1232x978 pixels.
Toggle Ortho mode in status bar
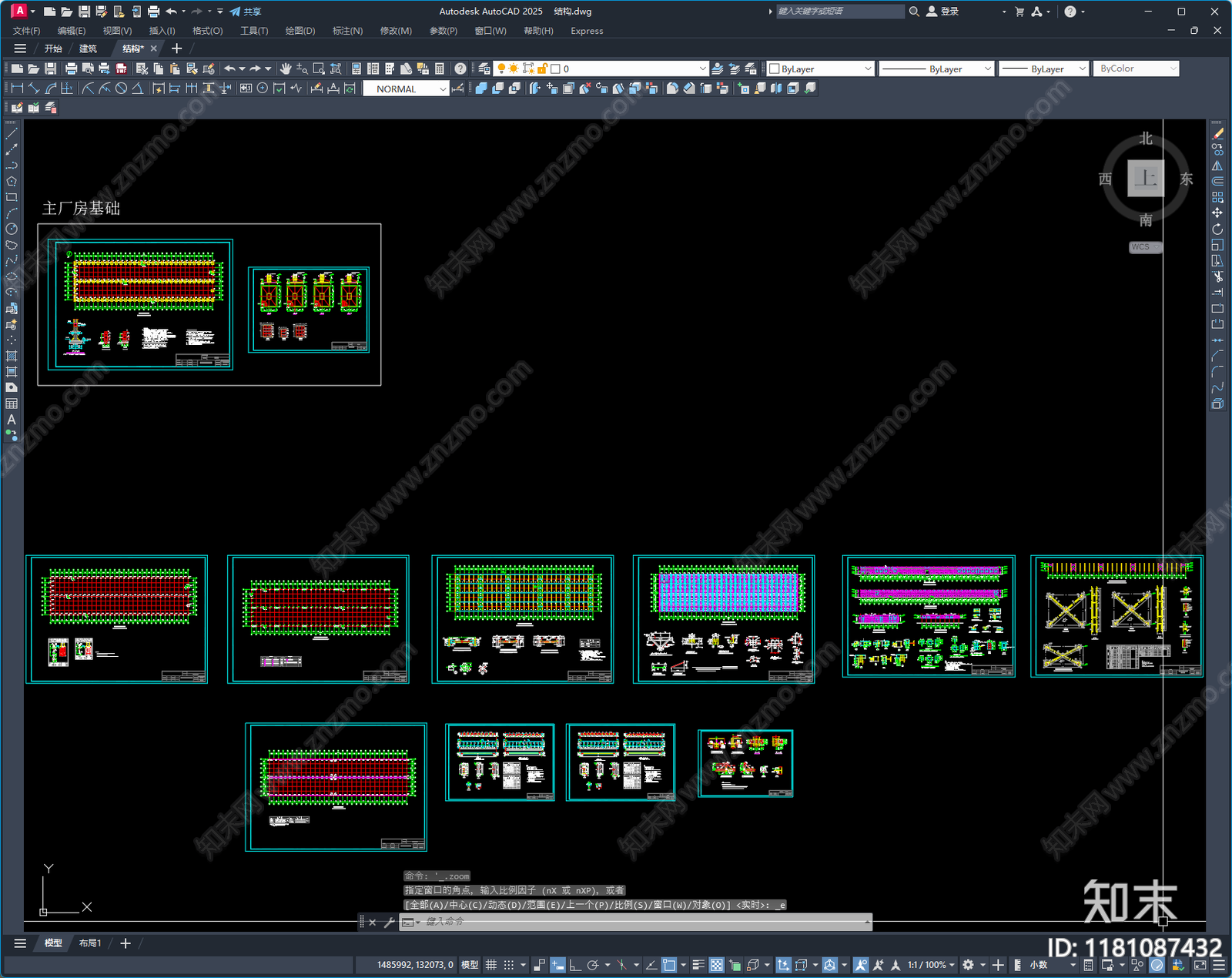575,965
